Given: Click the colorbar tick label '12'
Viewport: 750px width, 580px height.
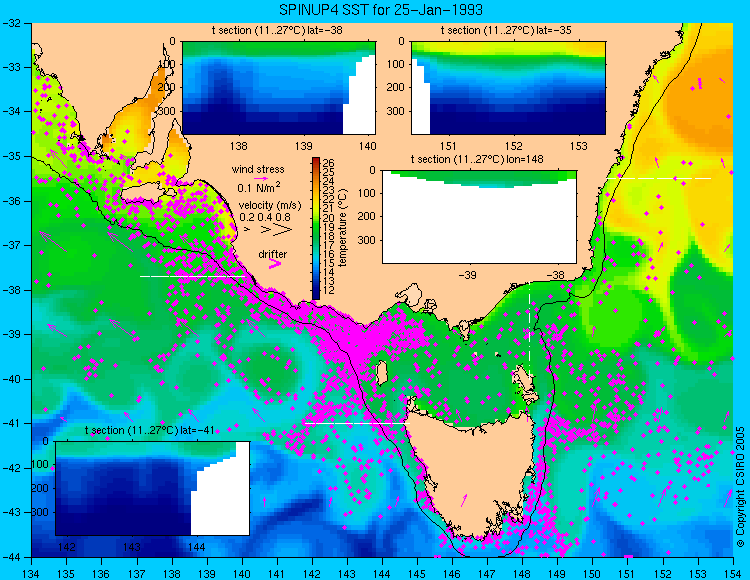Looking at the screenshot, I should click(x=328, y=290).
